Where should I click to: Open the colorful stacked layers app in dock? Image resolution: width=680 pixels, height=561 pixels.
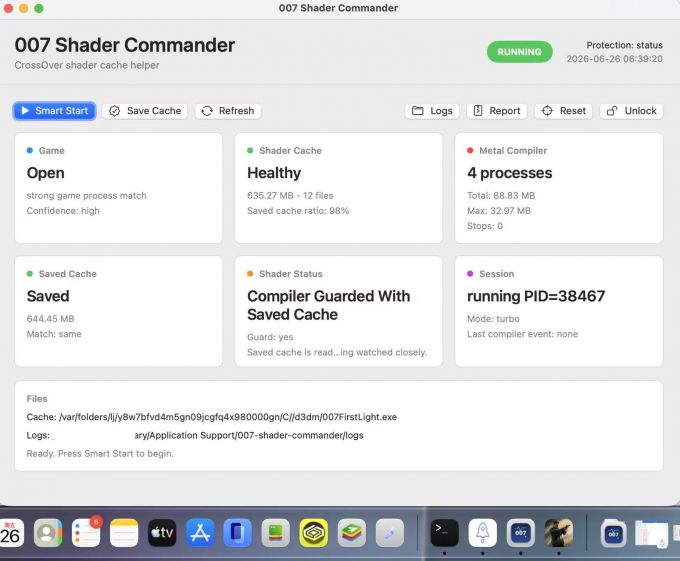(x=352, y=533)
